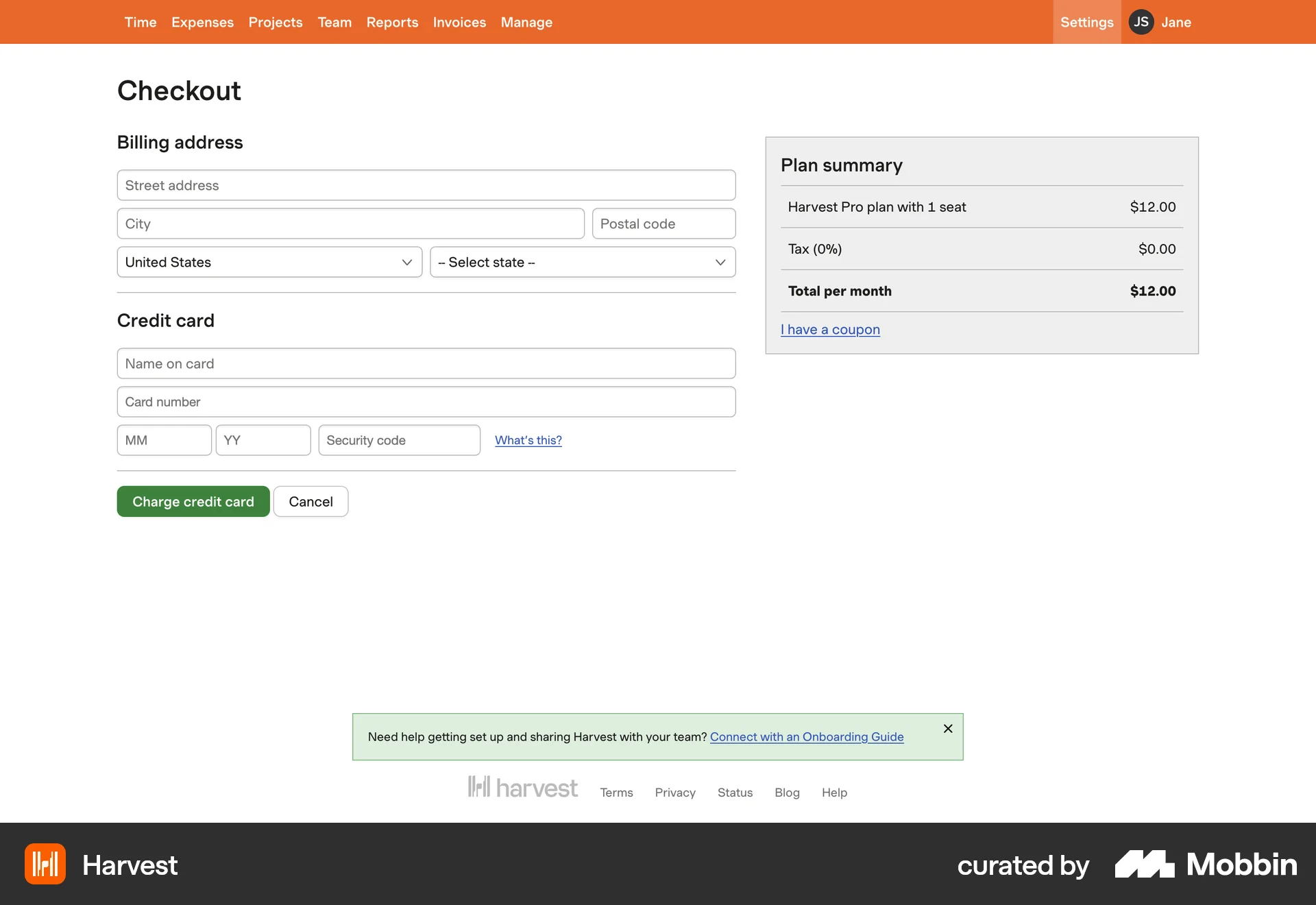Click the Charge credit card button
The image size is (1316, 905).
(193, 501)
